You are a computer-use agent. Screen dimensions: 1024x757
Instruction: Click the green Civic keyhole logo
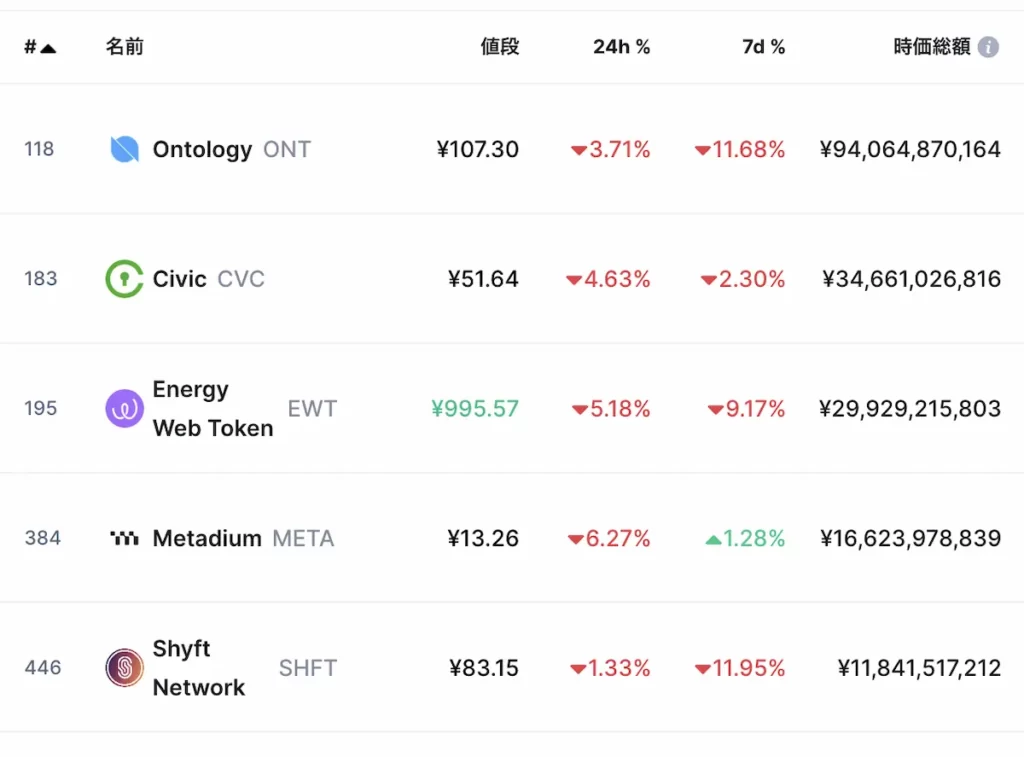coord(124,279)
